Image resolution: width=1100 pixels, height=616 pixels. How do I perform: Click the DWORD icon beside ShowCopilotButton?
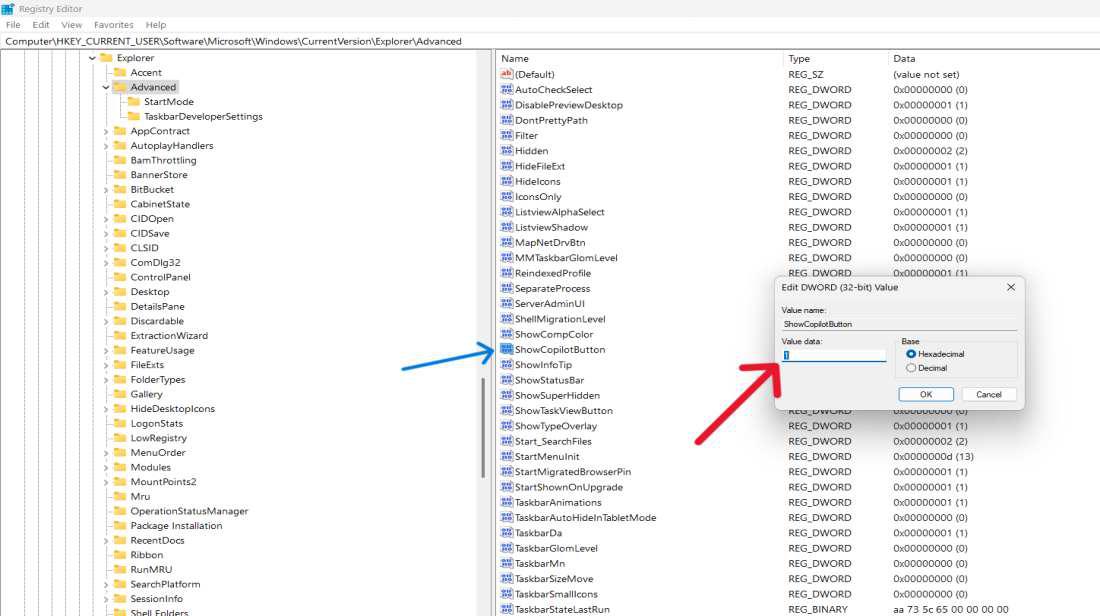[x=507, y=349]
